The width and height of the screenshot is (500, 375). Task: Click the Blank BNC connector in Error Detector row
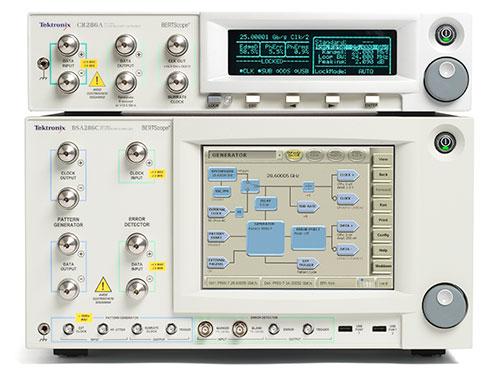[x=240, y=329]
